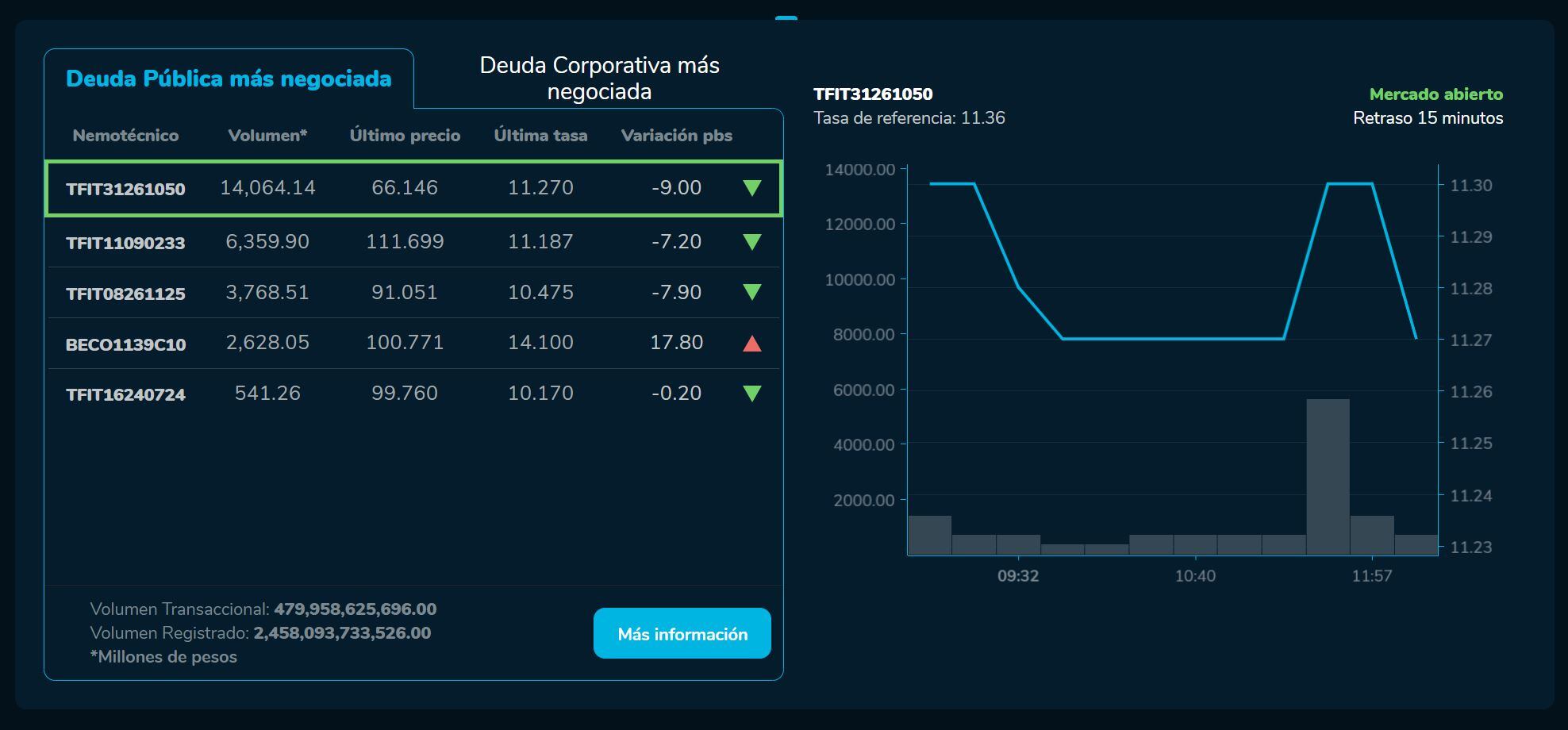
Task: Click red up arrow in BECO1139C10 row
Action: (x=751, y=343)
